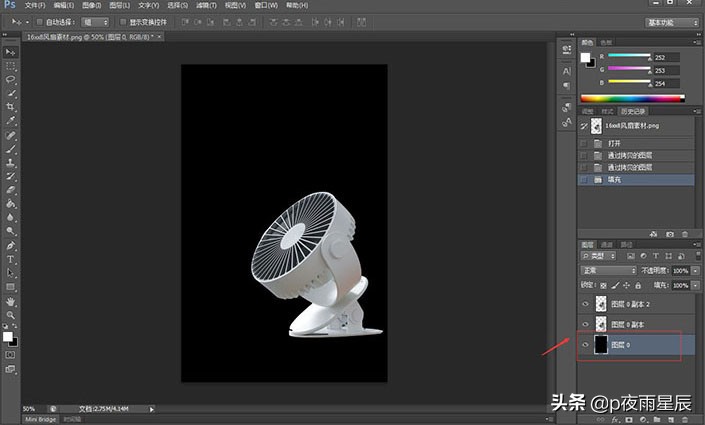Select the 填充 history state
Image resolution: width=705 pixels, height=425 pixels.
614,181
